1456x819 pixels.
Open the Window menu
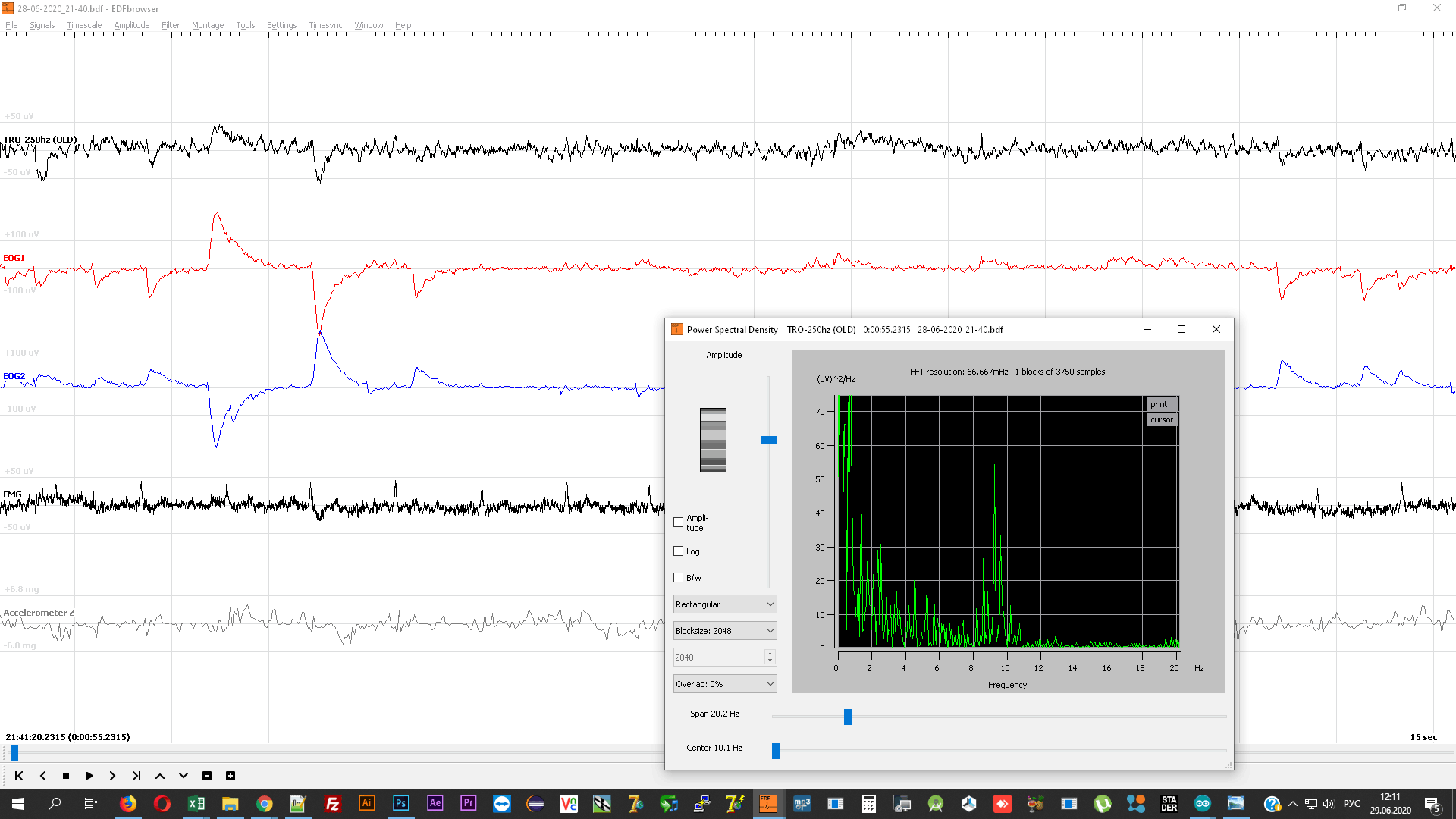[x=369, y=25]
